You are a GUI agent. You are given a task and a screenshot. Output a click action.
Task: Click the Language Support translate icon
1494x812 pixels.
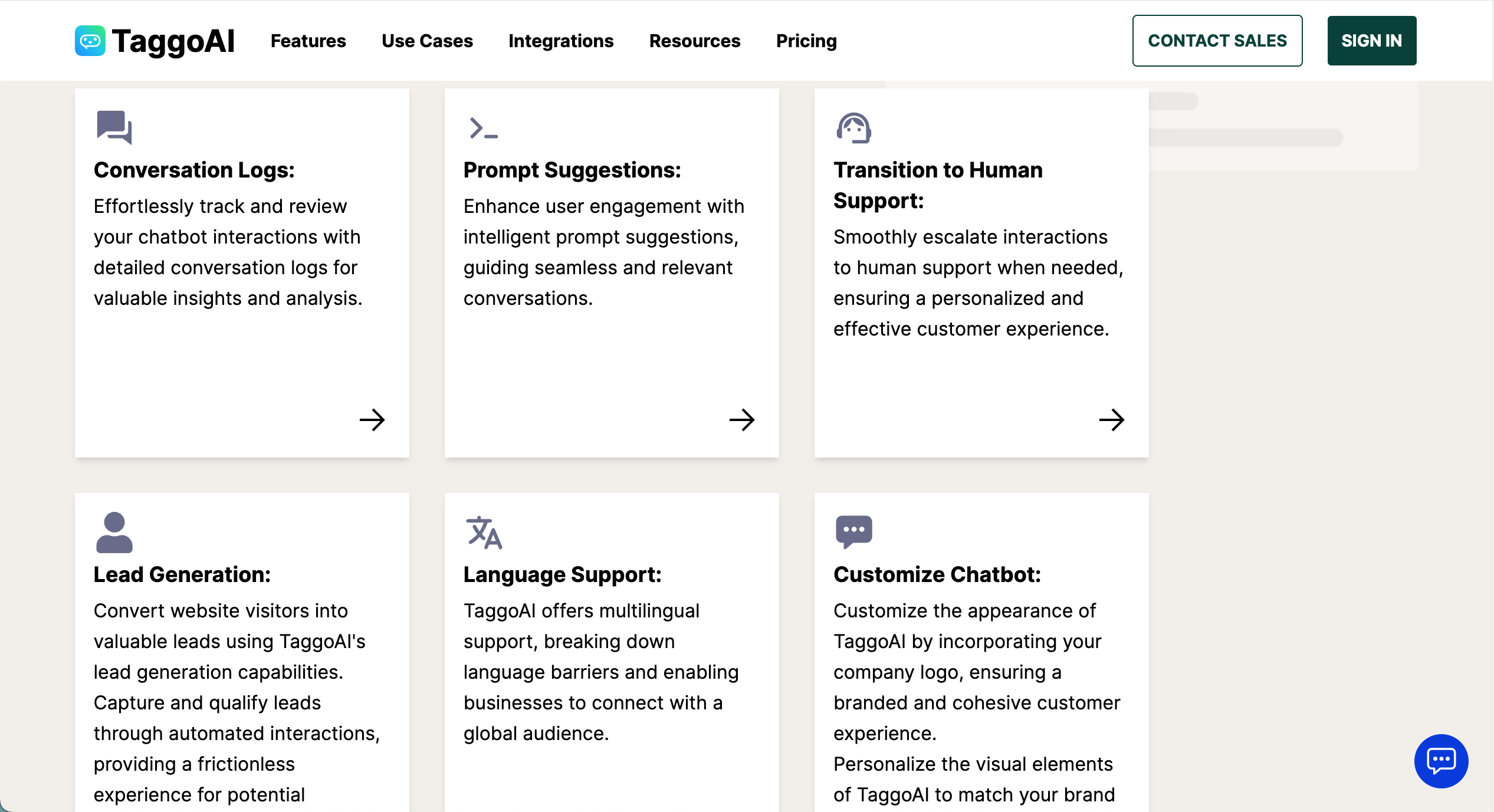[x=484, y=532]
